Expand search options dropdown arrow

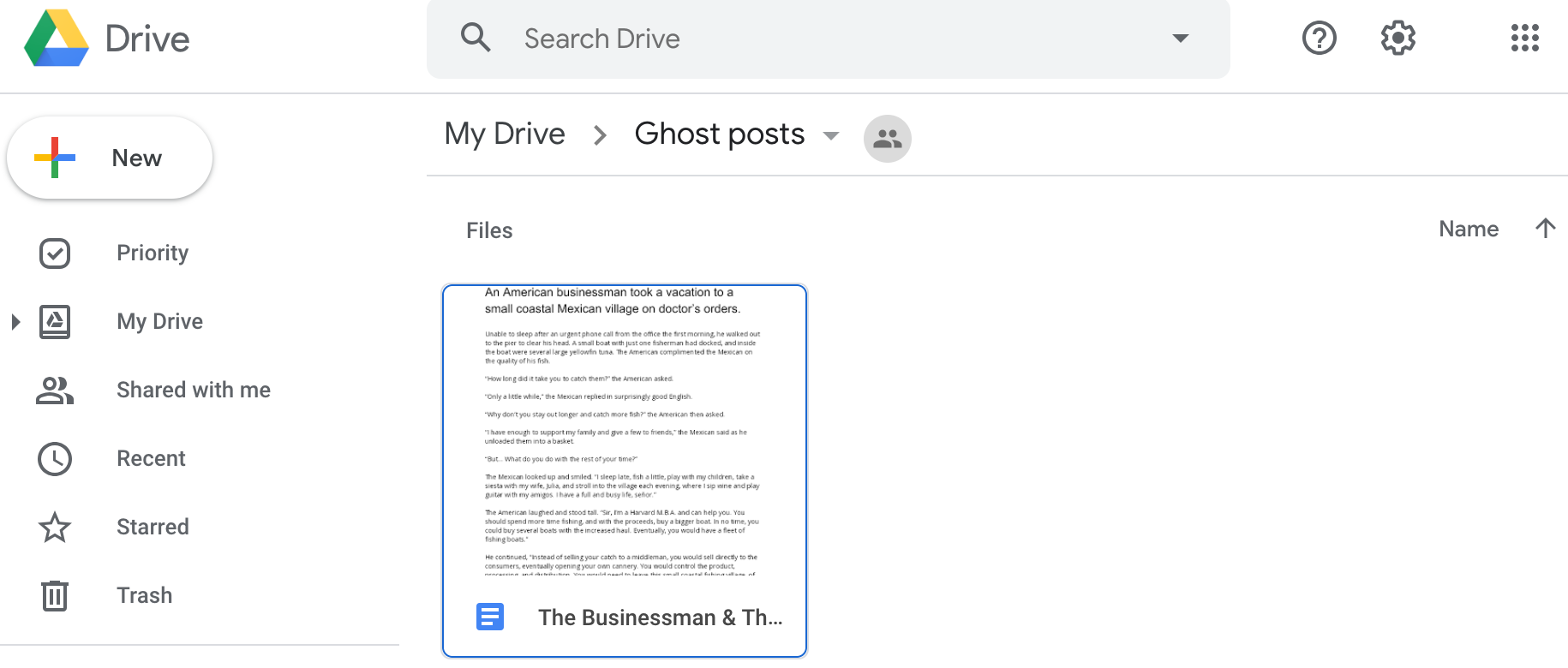[1180, 39]
